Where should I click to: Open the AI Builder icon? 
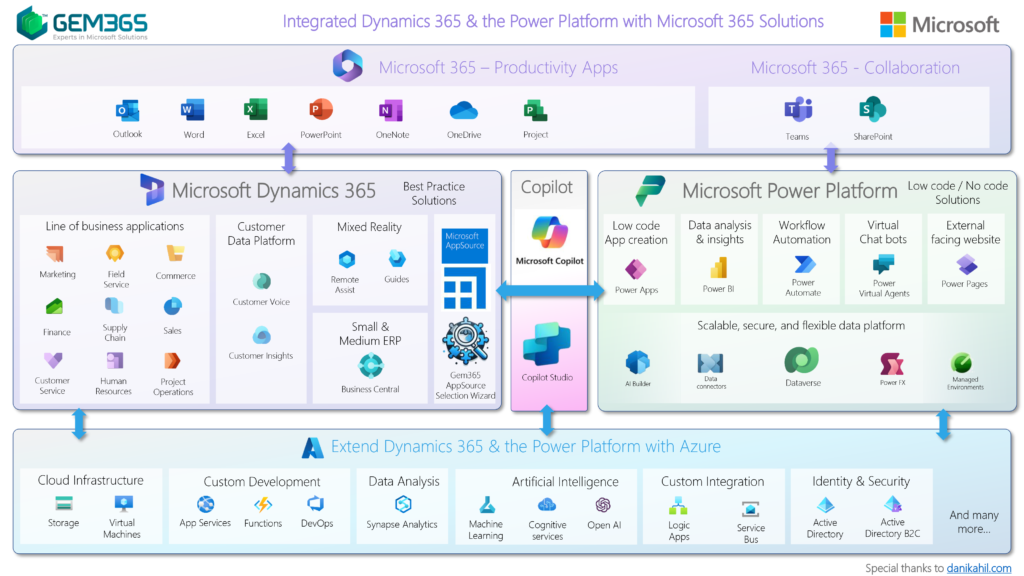coord(637,363)
